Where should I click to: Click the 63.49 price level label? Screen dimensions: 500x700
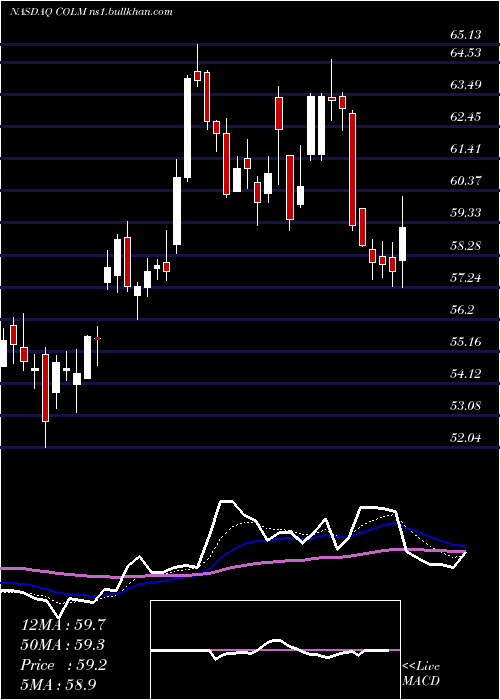point(465,85)
